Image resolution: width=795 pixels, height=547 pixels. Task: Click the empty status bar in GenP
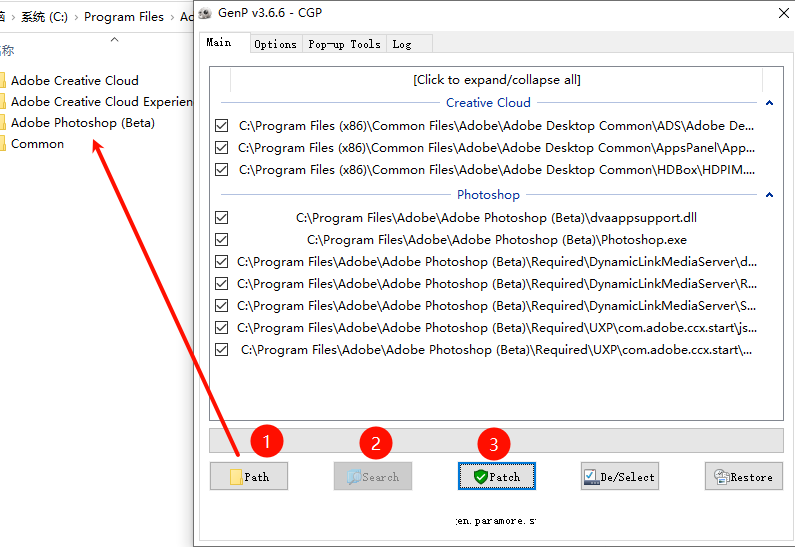(496, 440)
